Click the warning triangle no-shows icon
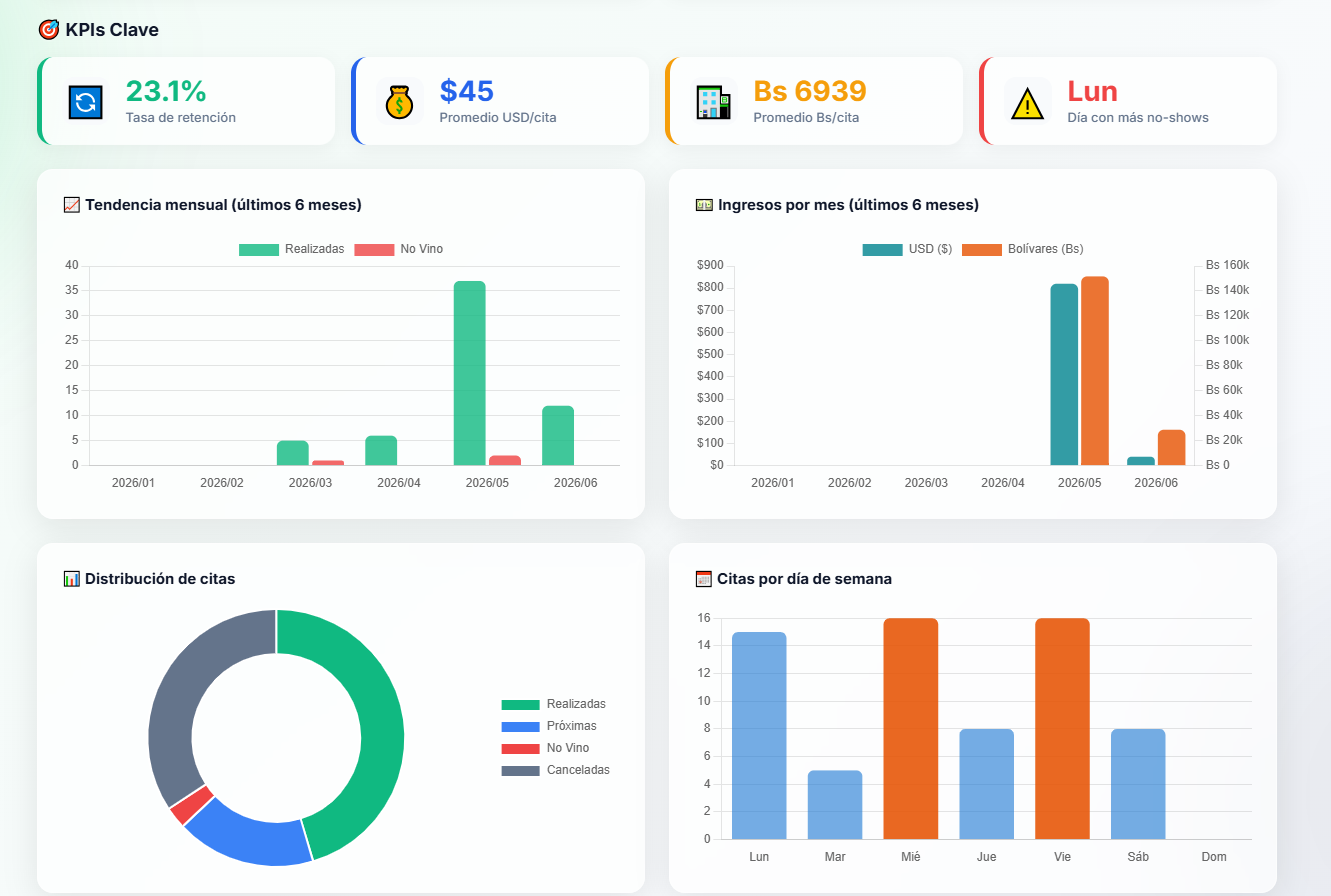The width and height of the screenshot is (1331, 896). pyautogui.click(x=1027, y=102)
